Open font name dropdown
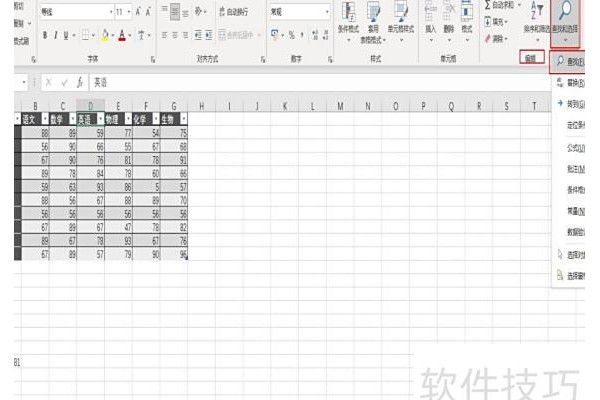The width and height of the screenshot is (600, 400). pos(111,12)
